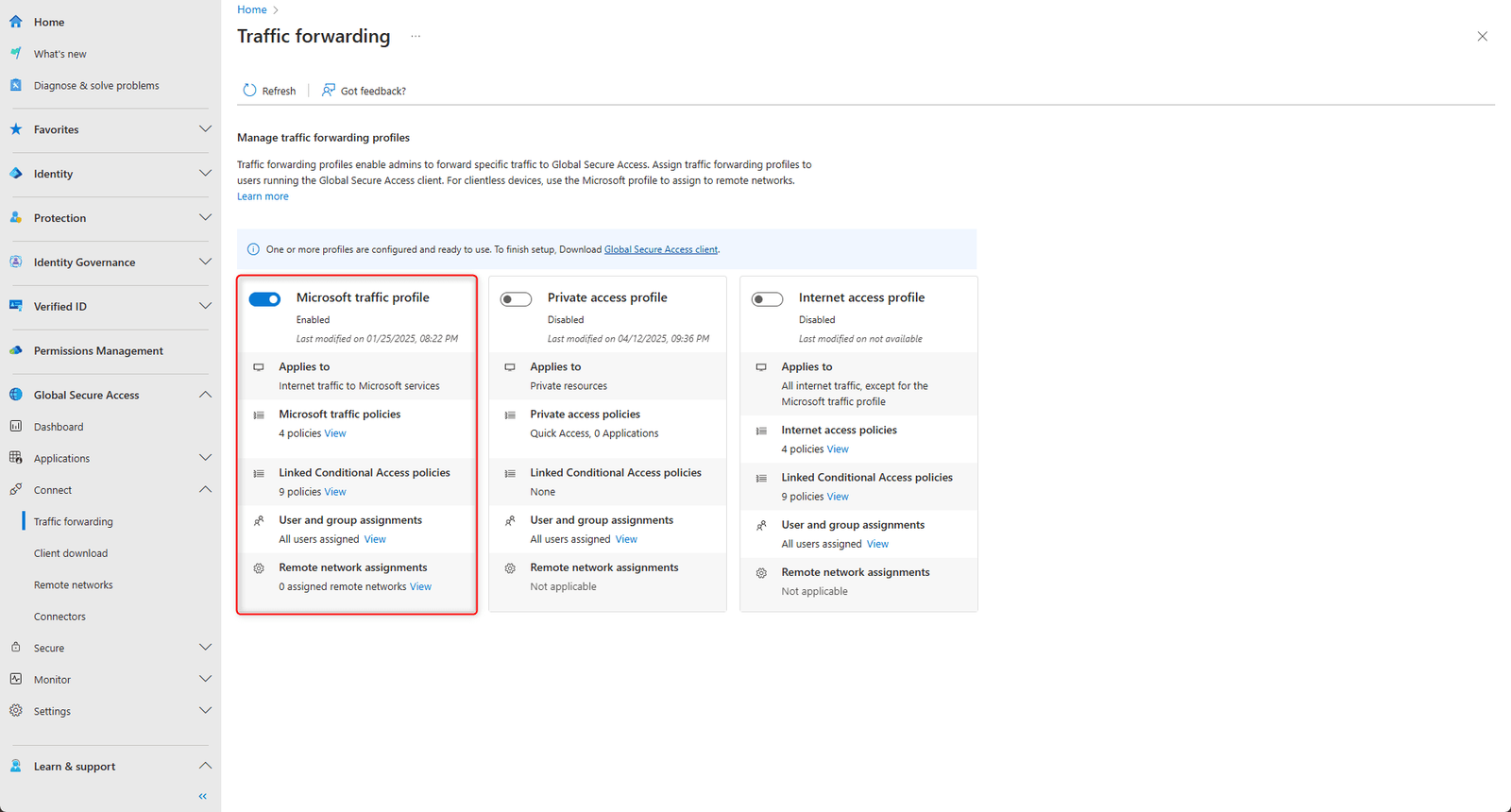View Microsoft profile Linked Conditional Access policies
This screenshot has width=1511, height=812.
[x=335, y=492]
